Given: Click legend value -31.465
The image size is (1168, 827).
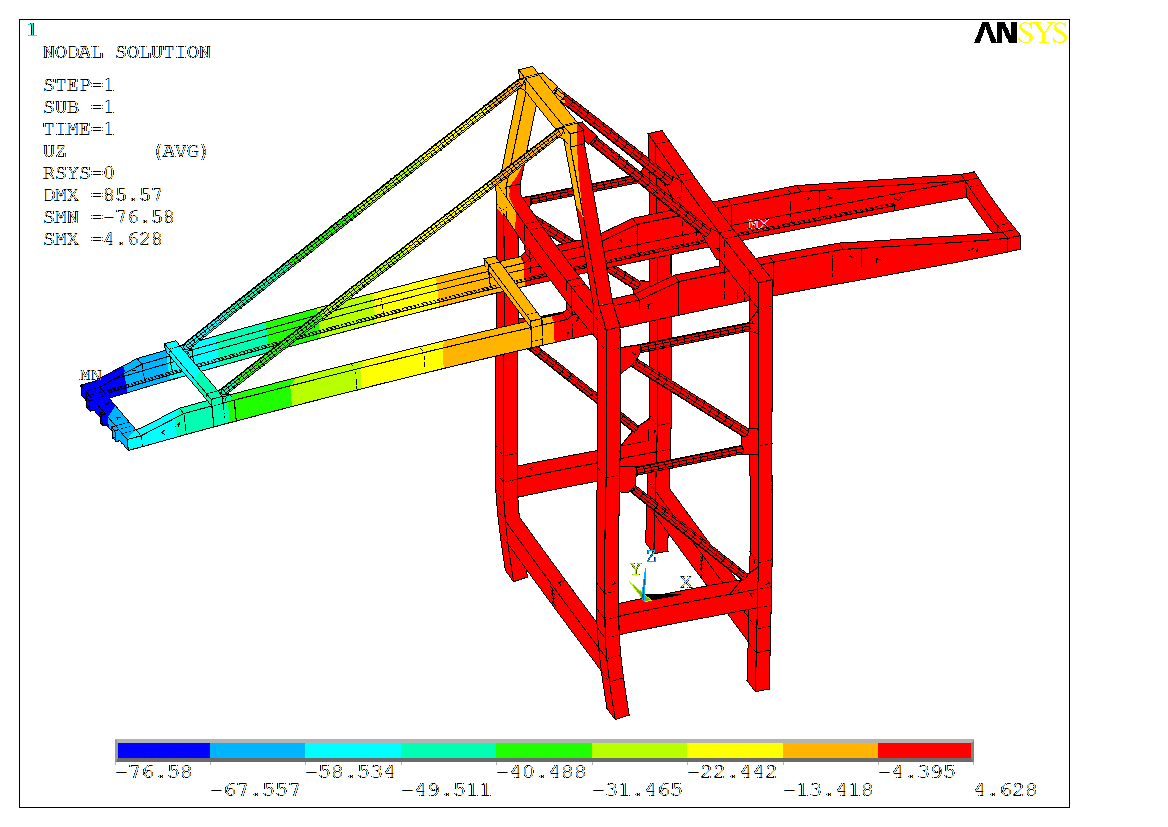Looking at the screenshot, I should pyautogui.click(x=637, y=790).
